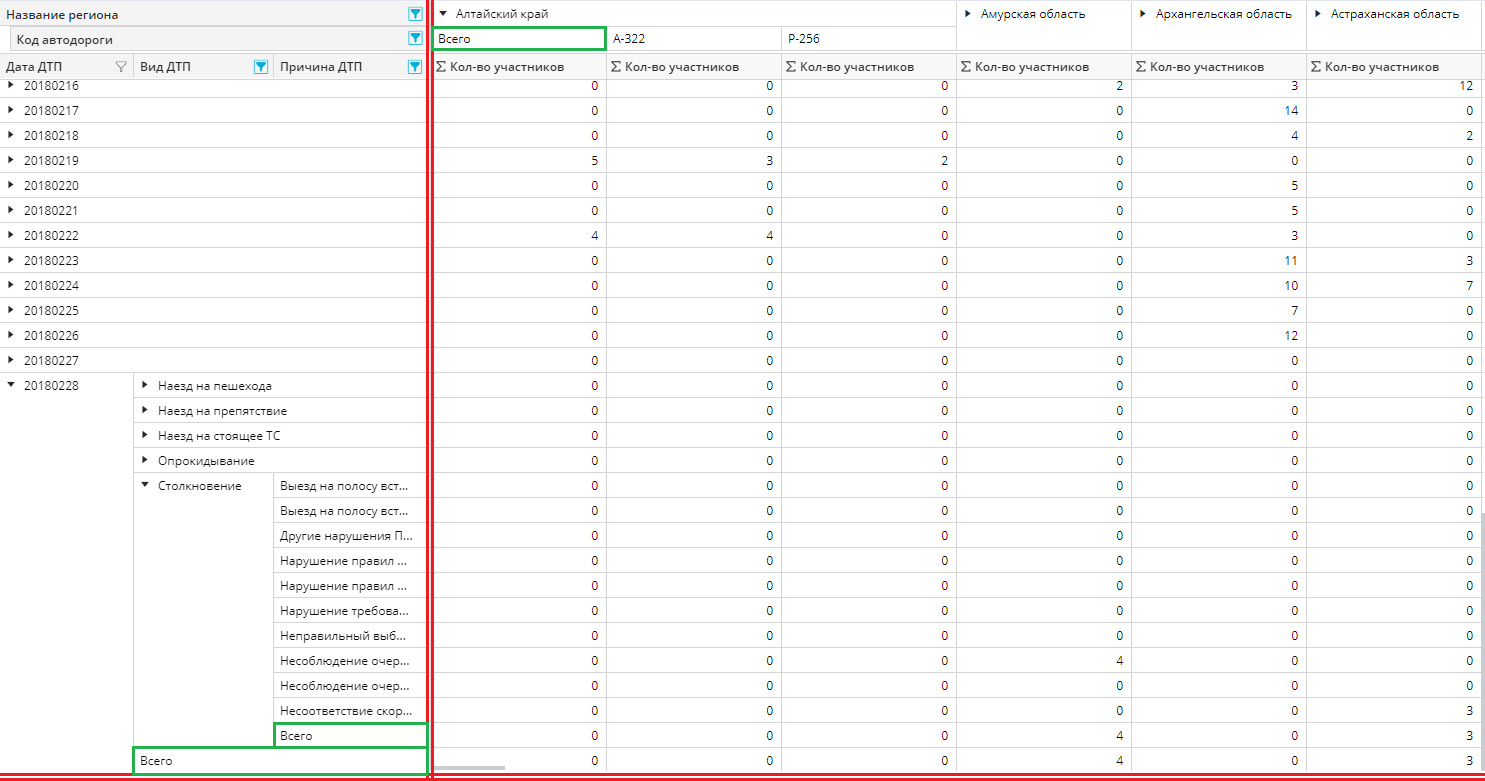
Task: Click the vertical scrollbar on right
Action: click(1481, 640)
